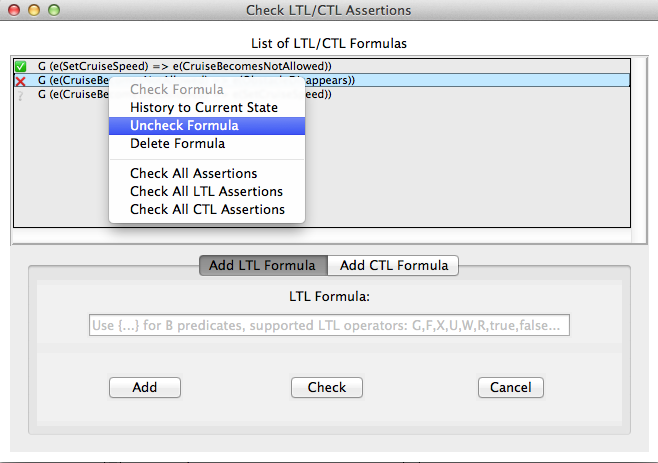Choose Check All LTL Assertions
This screenshot has width=658, height=463.
[206, 191]
